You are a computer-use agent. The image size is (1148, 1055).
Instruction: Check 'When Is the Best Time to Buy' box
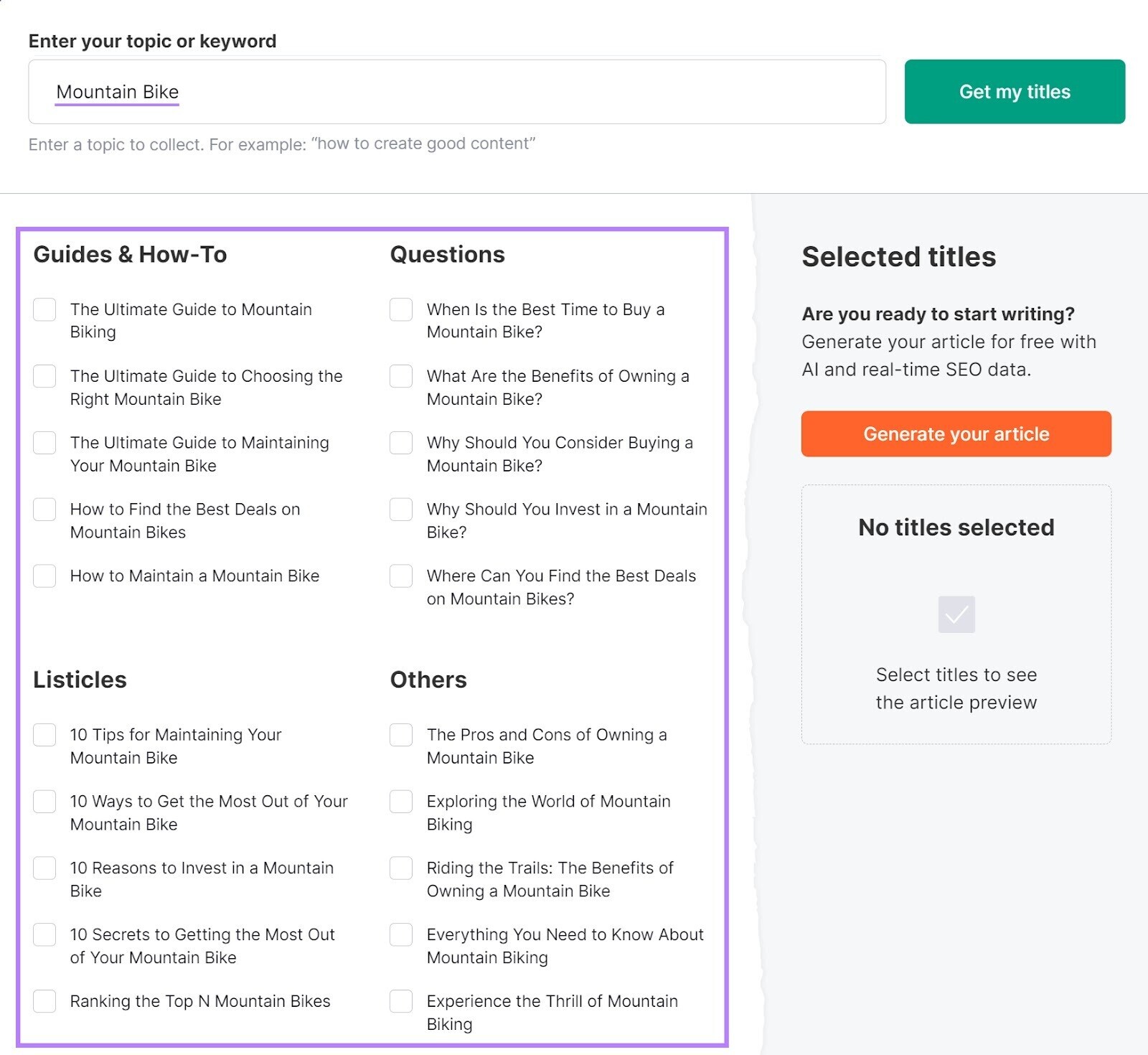point(401,309)
